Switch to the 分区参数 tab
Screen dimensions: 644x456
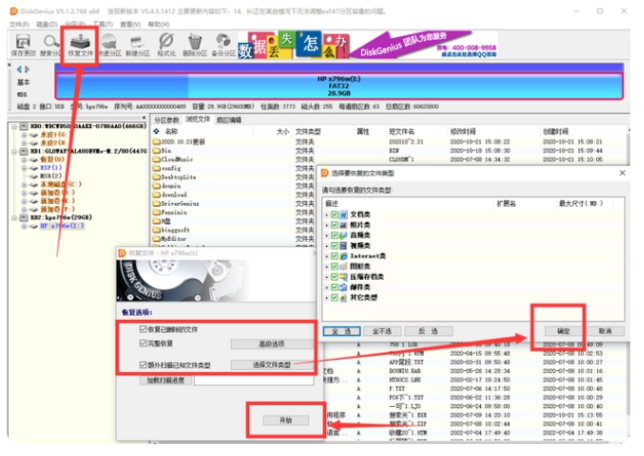167,120
